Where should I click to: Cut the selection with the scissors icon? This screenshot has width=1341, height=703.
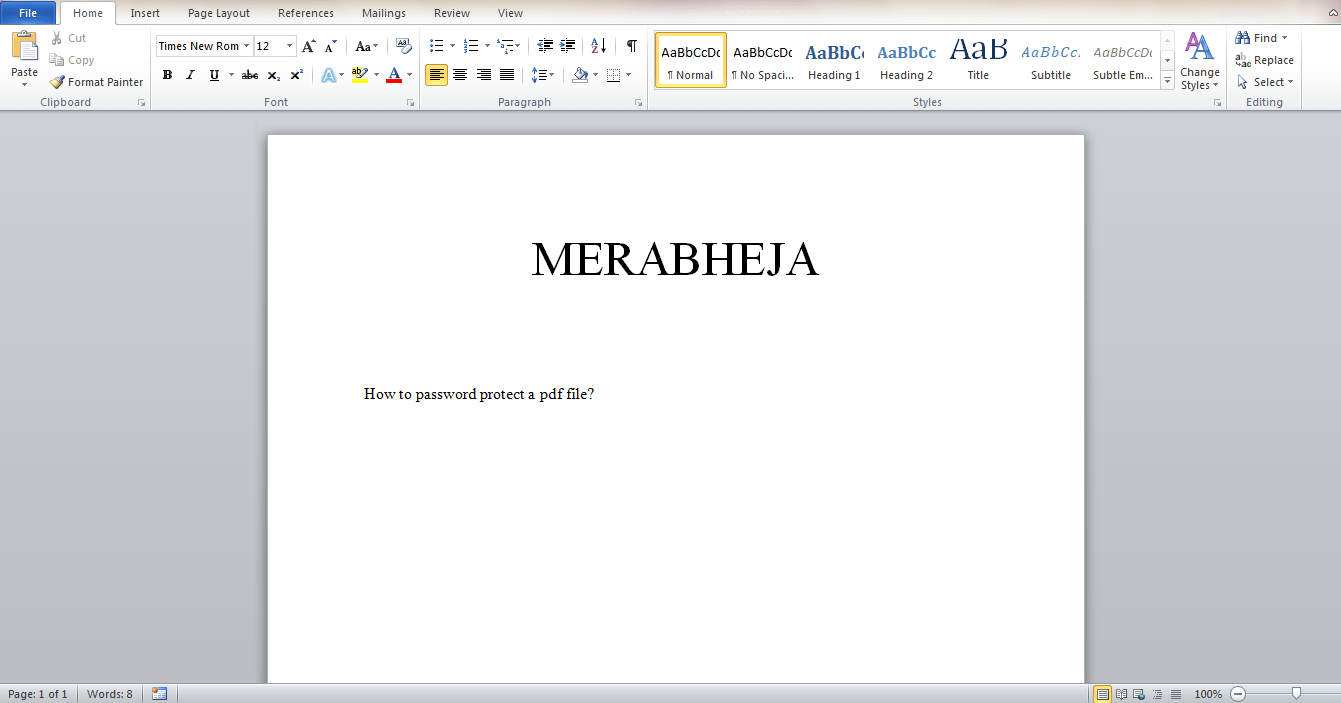point(56,38)
